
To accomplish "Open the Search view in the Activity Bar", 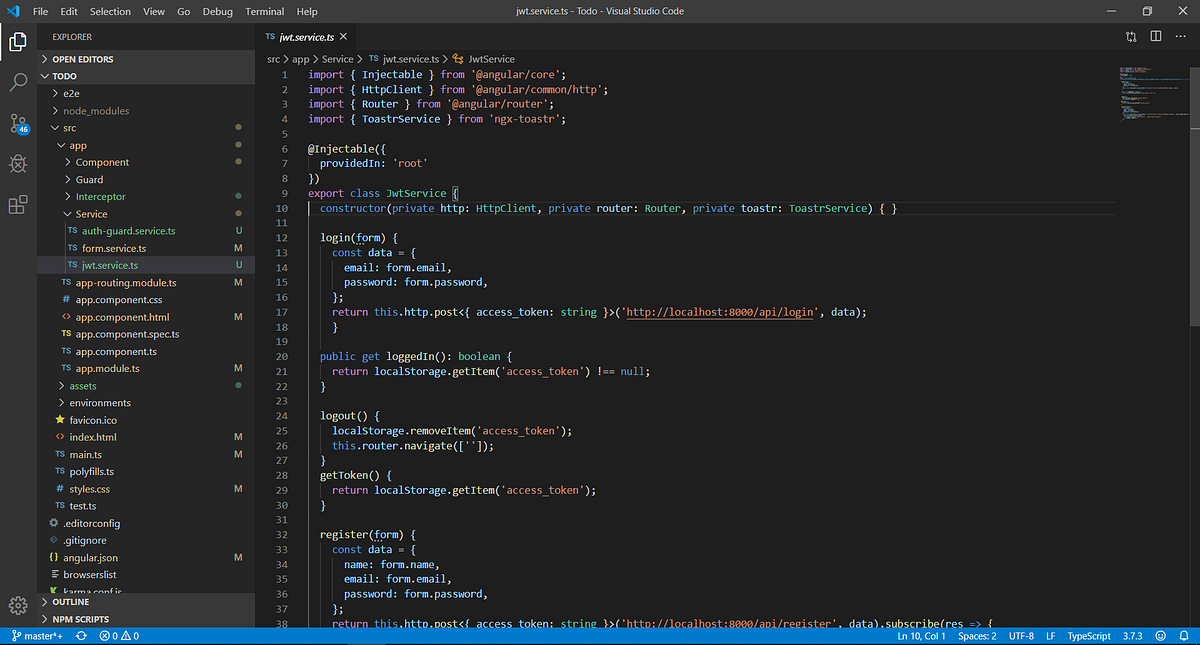I will tap(18, 84).
